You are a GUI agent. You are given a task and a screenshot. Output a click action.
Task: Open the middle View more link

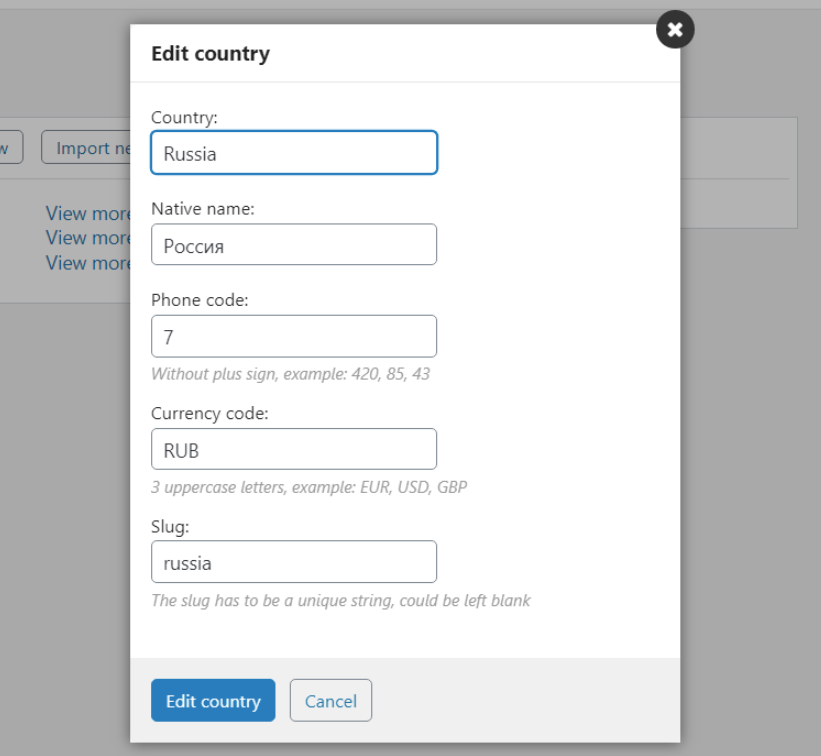tap(88, 238)
